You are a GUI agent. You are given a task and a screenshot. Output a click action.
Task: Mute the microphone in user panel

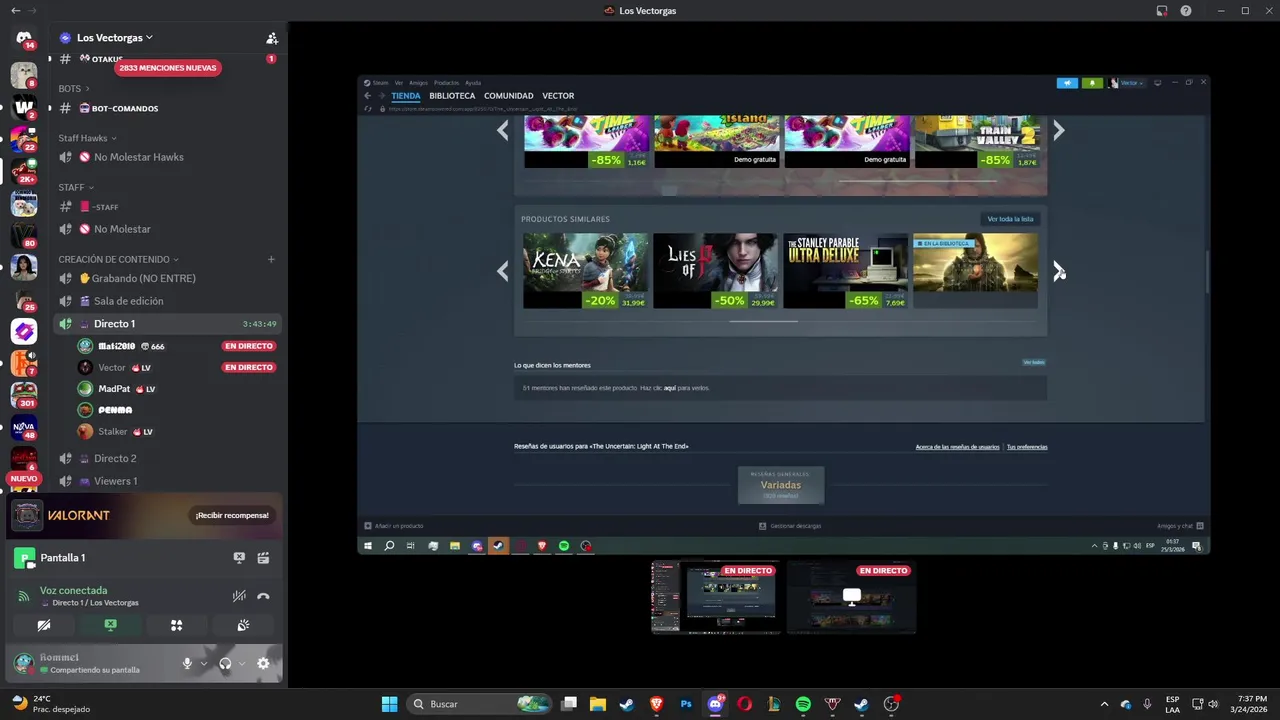tap(187, 663)
